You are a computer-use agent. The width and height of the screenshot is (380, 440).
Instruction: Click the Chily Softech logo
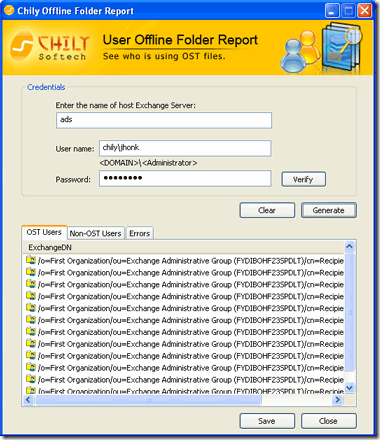(50, 47)
